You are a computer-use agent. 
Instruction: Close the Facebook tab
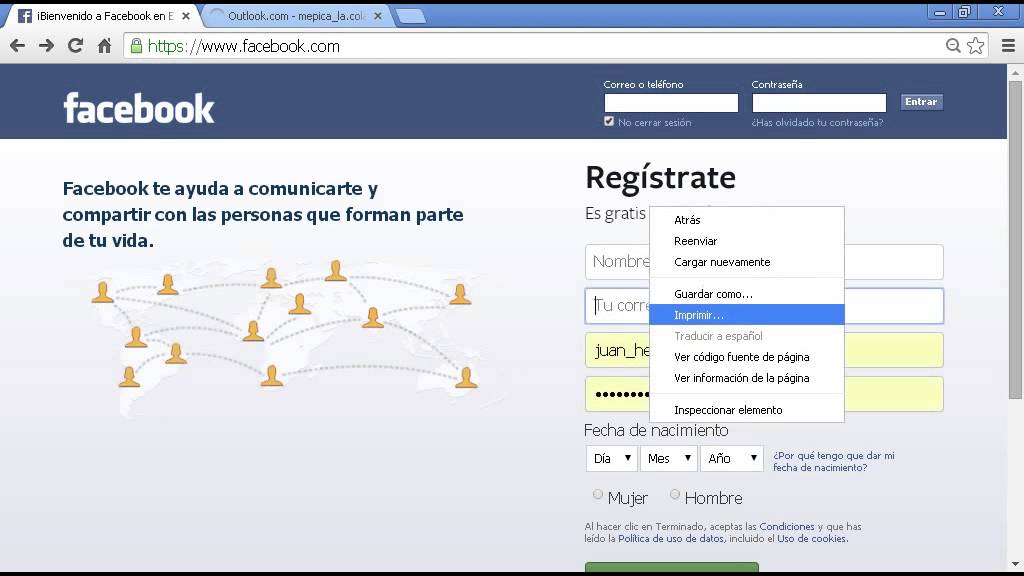point(186,16)
